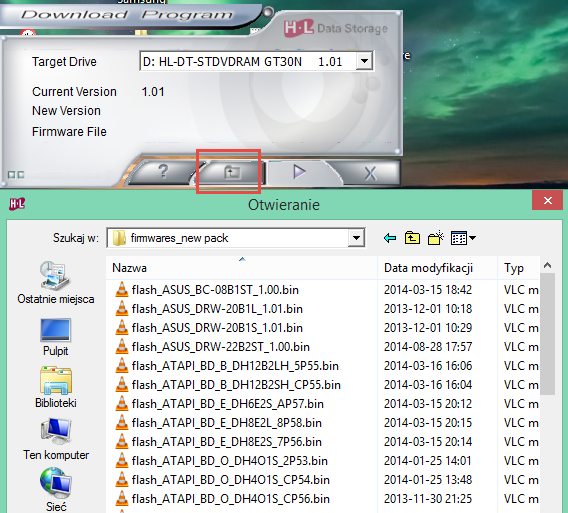Viewport: 568px width, 513px height.
Task: Select flash_ATAPI_BD_B_DH12B2SH_CP55.bin file
Action: click(x=236, y=385)
